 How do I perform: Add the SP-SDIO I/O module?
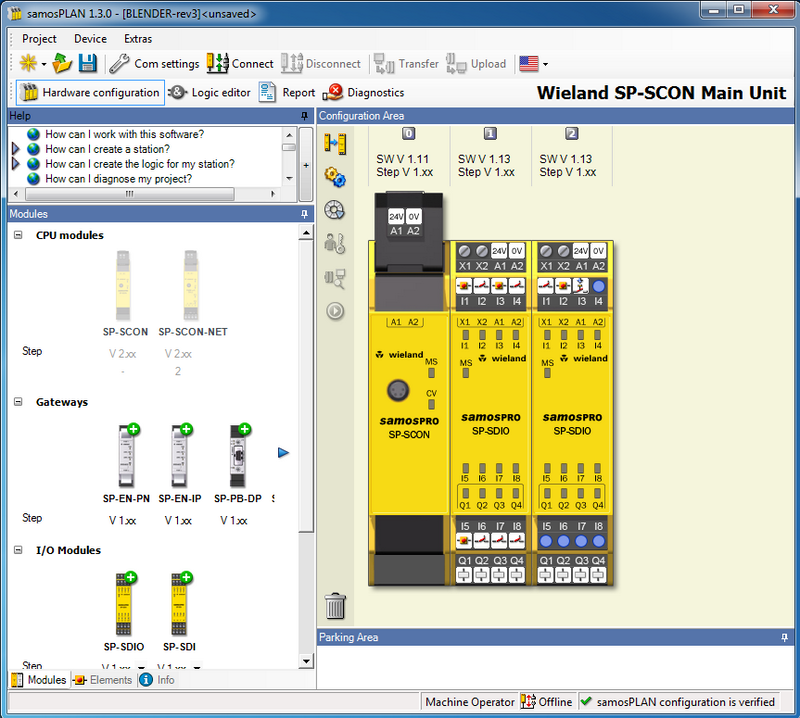124,604
